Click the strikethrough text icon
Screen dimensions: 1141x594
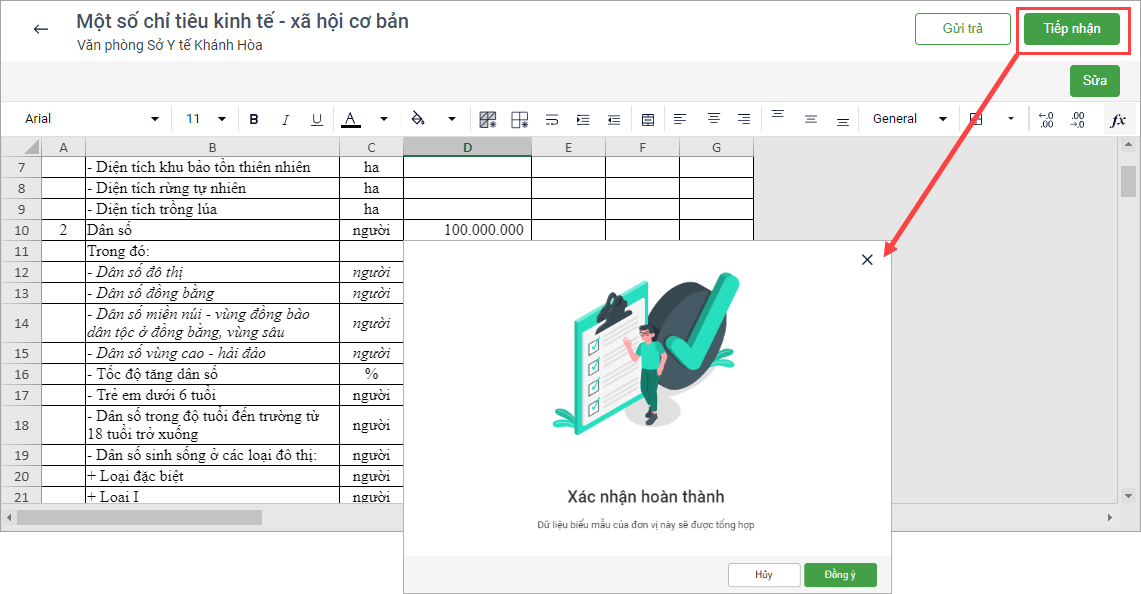point(552,119)
